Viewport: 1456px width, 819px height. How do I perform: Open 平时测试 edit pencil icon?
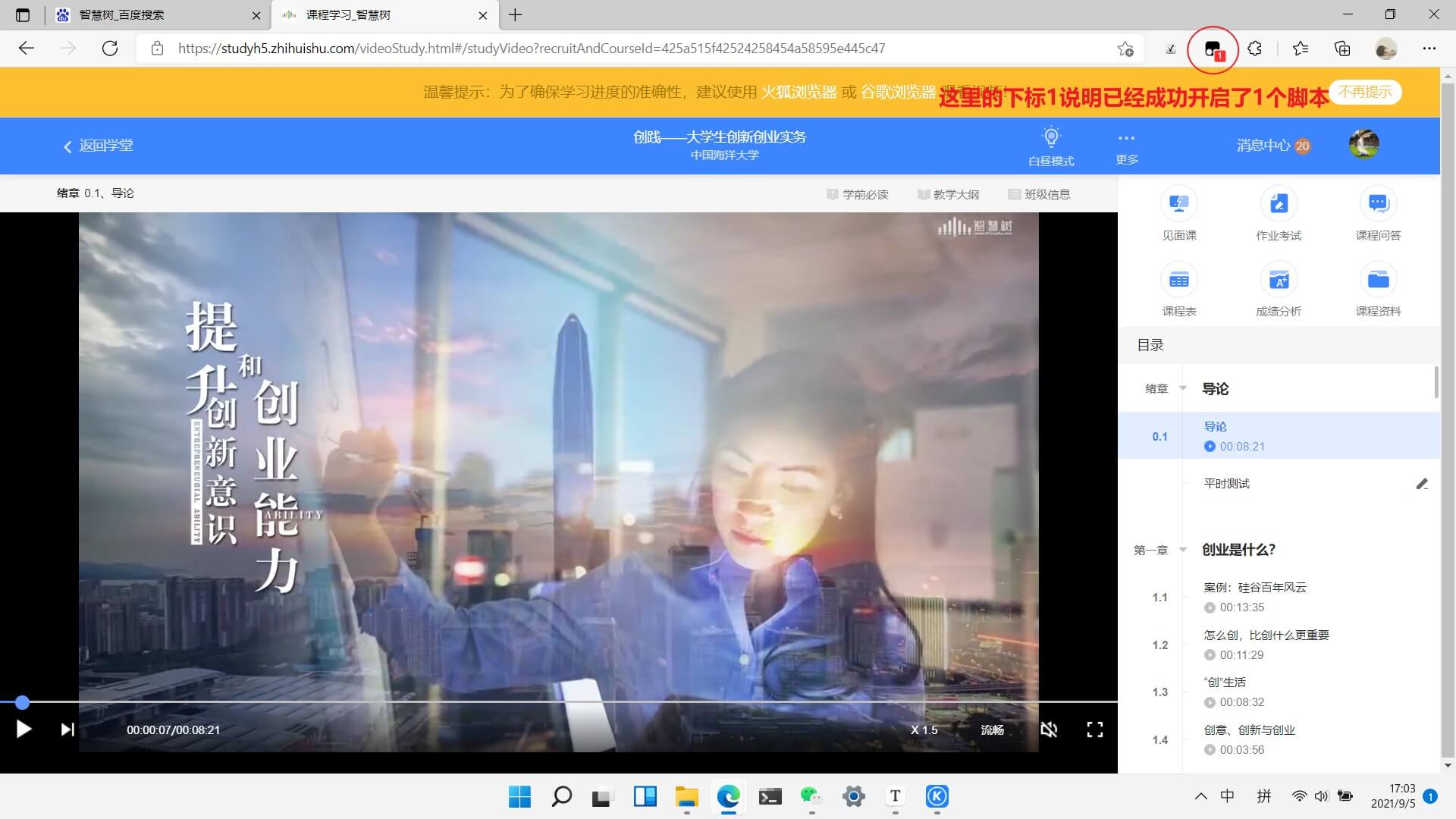coord(1422,484)
